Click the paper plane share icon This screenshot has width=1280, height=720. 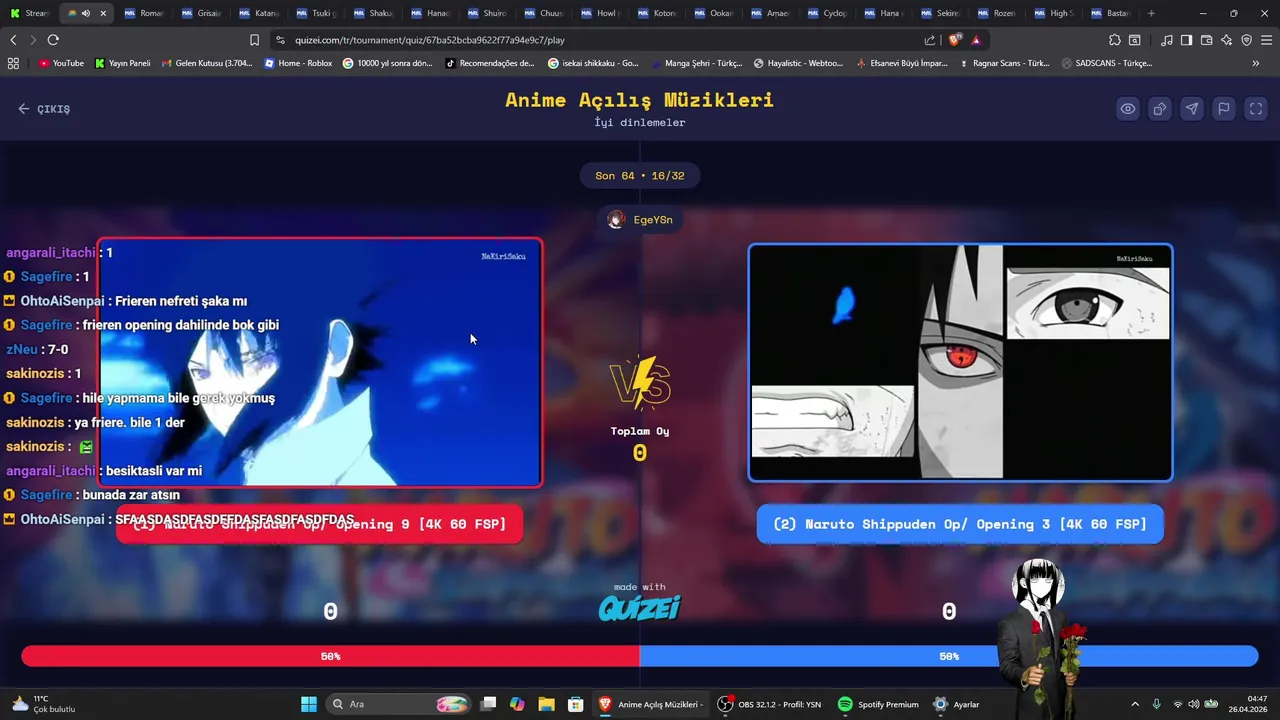click(x=1192, y=109)
